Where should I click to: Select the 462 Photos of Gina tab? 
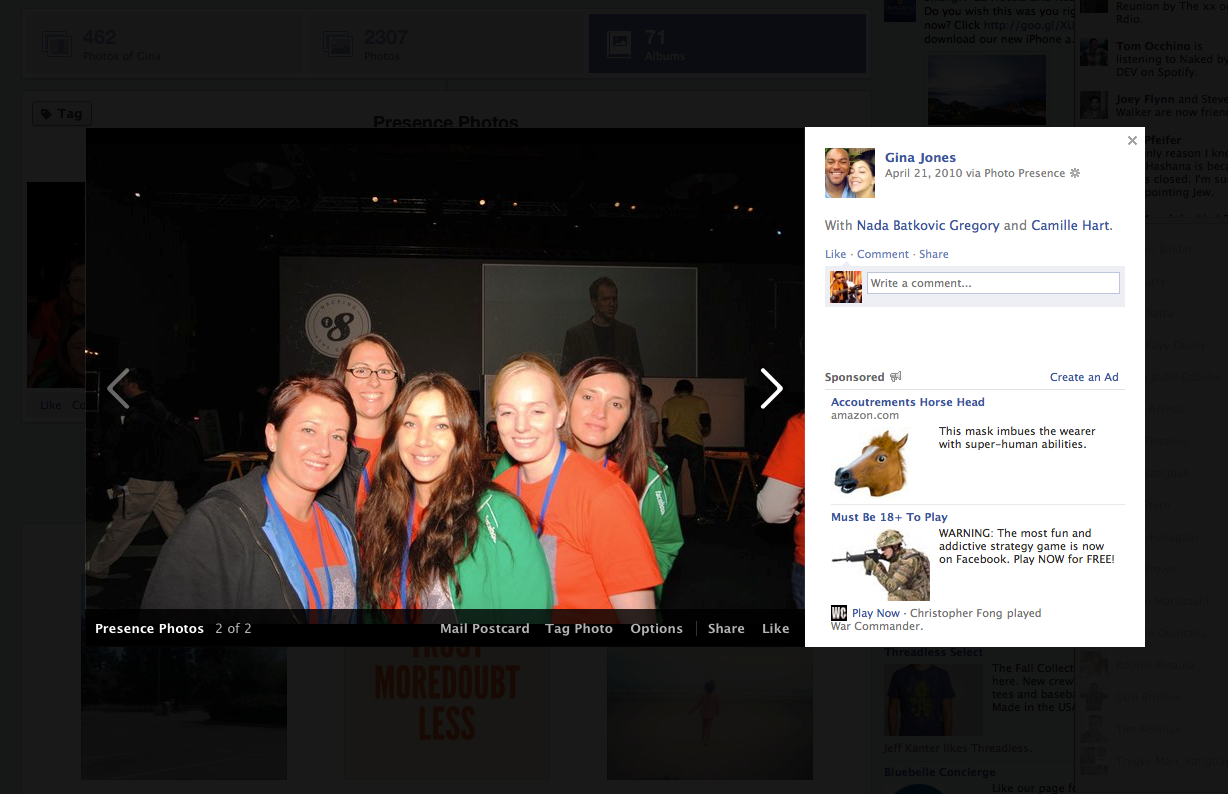click(x=163, y=44)
